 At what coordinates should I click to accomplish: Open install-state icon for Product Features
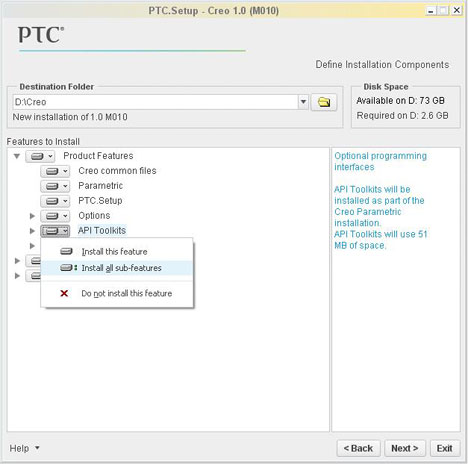click(x=40, y=156)
